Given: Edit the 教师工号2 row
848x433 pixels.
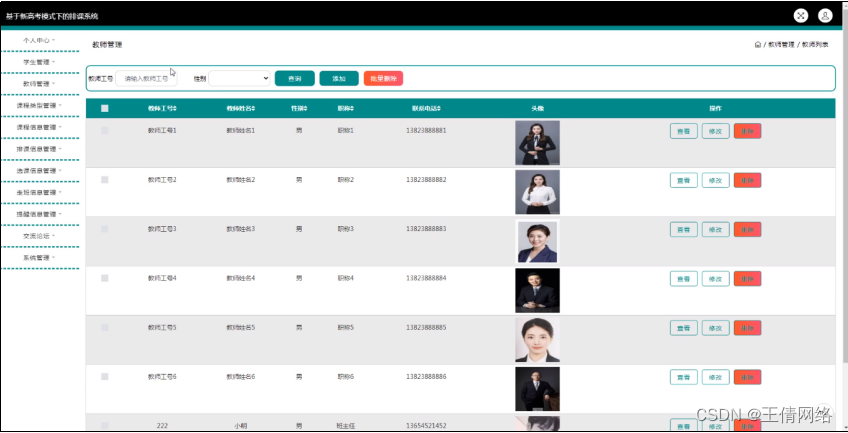Looking at the screenshot, I should [x=716, y=180].
